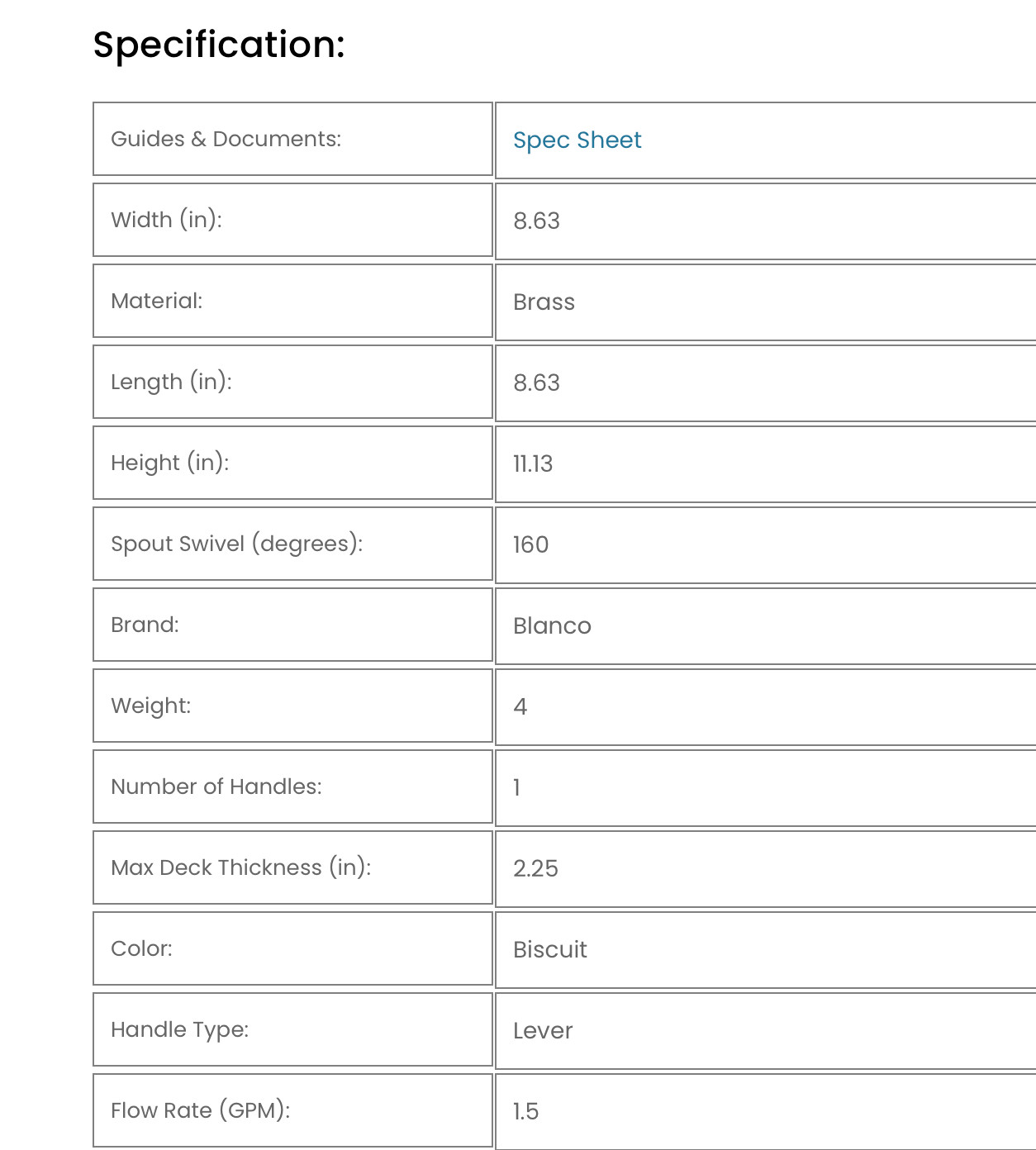1036x1150 pixels.
Task: Click the Specification heading
Action: click(219, 45)
